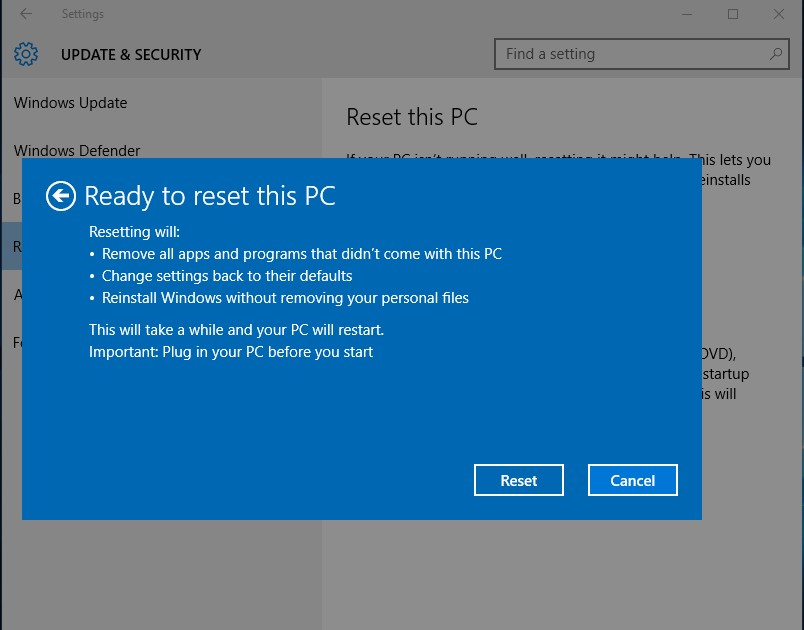Click the 'Important: Plug in your PC' notice
The image size is (804, 630).
pos(231,351)
